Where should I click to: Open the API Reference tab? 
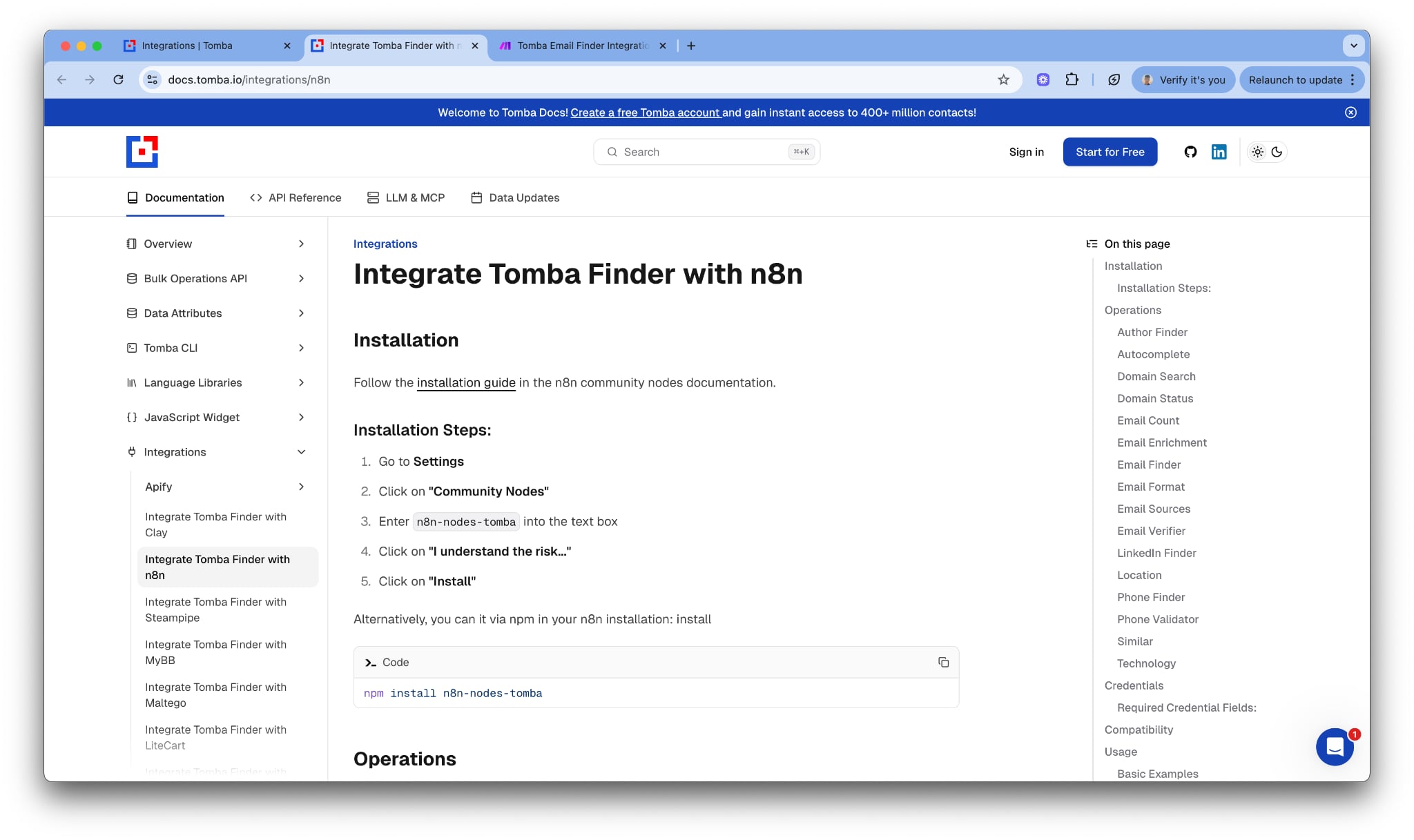[296, 198]
